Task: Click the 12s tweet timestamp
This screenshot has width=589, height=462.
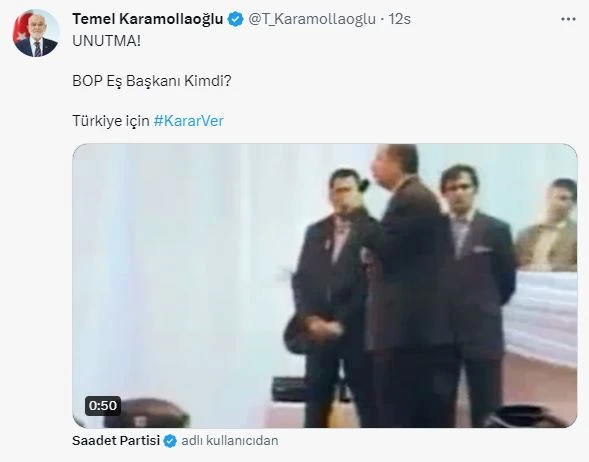Action: 399,19
